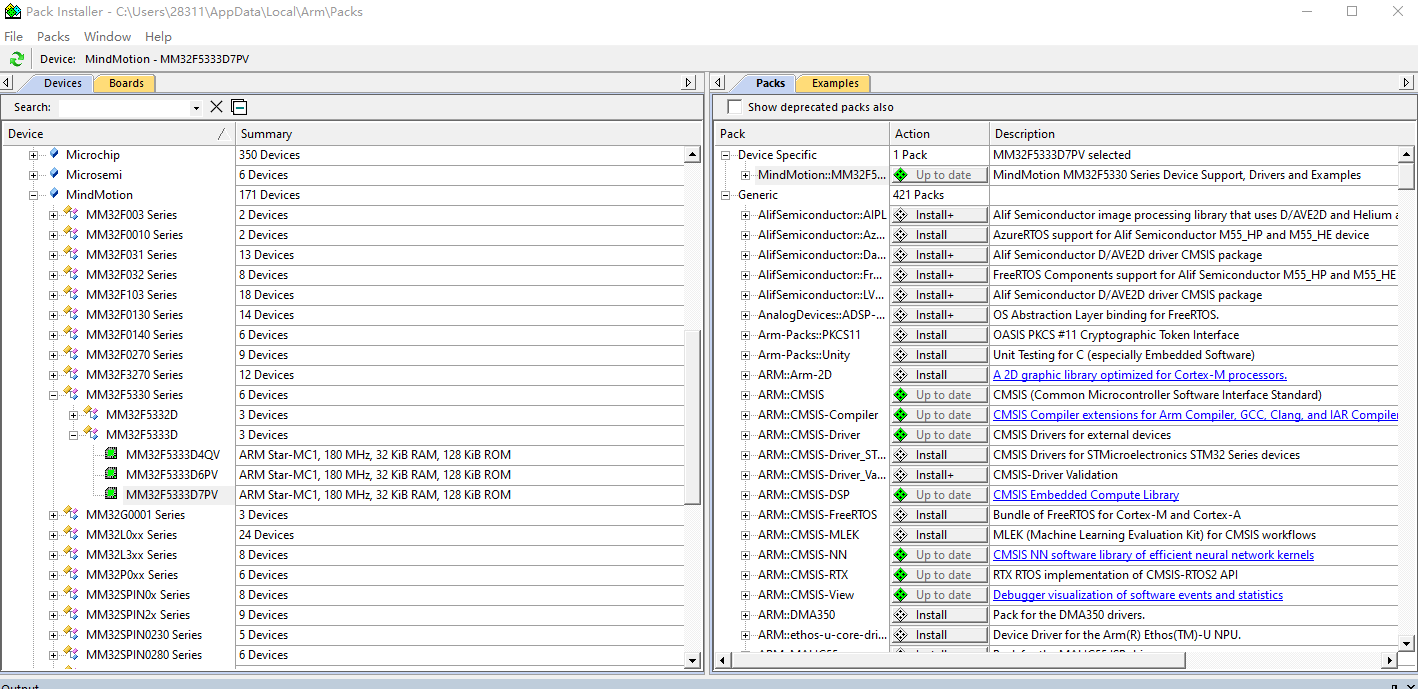Click the device search input field
This screenshot has height=689, width=1418.
[123, 107]
